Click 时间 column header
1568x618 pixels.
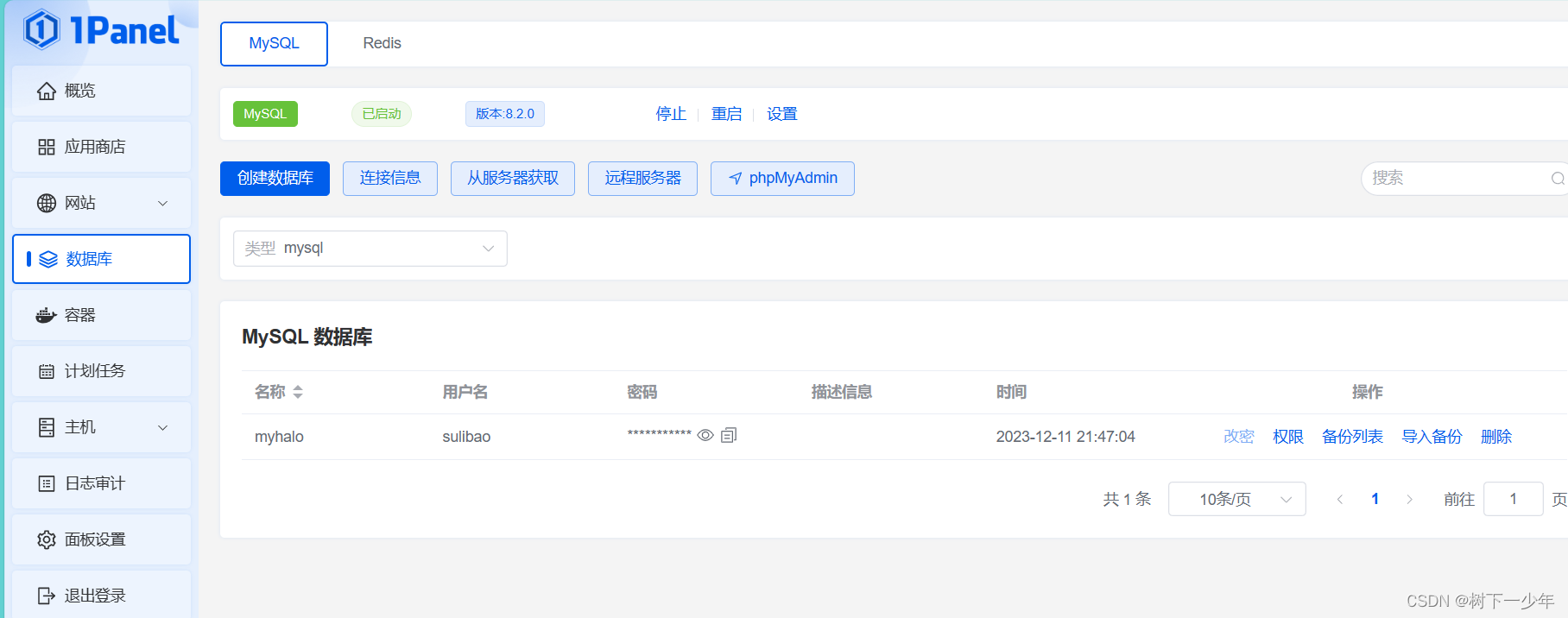point(1011,393)
